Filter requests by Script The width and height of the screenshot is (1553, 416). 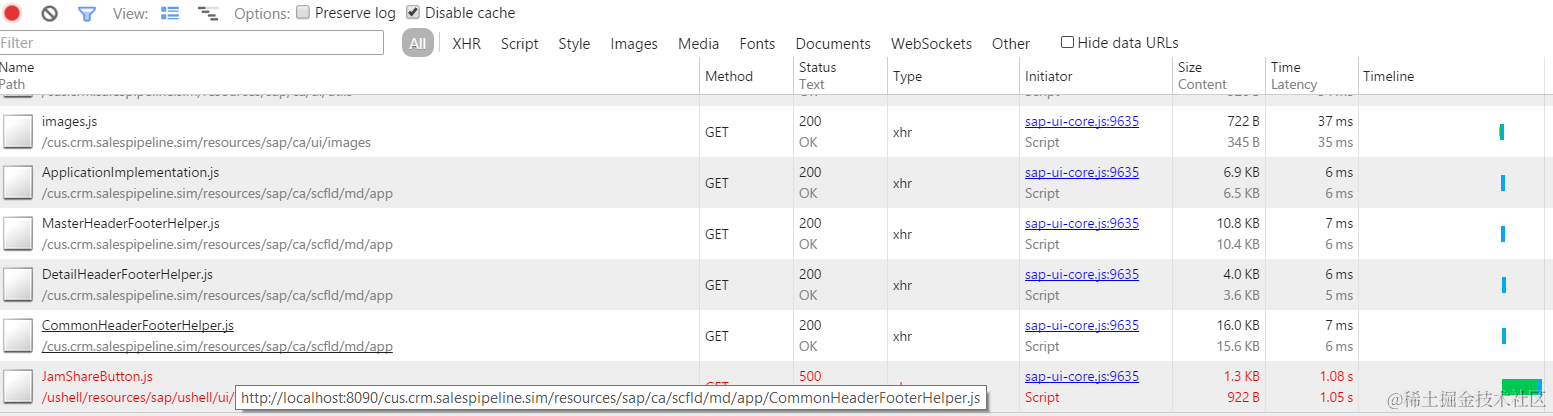(520, 44)
